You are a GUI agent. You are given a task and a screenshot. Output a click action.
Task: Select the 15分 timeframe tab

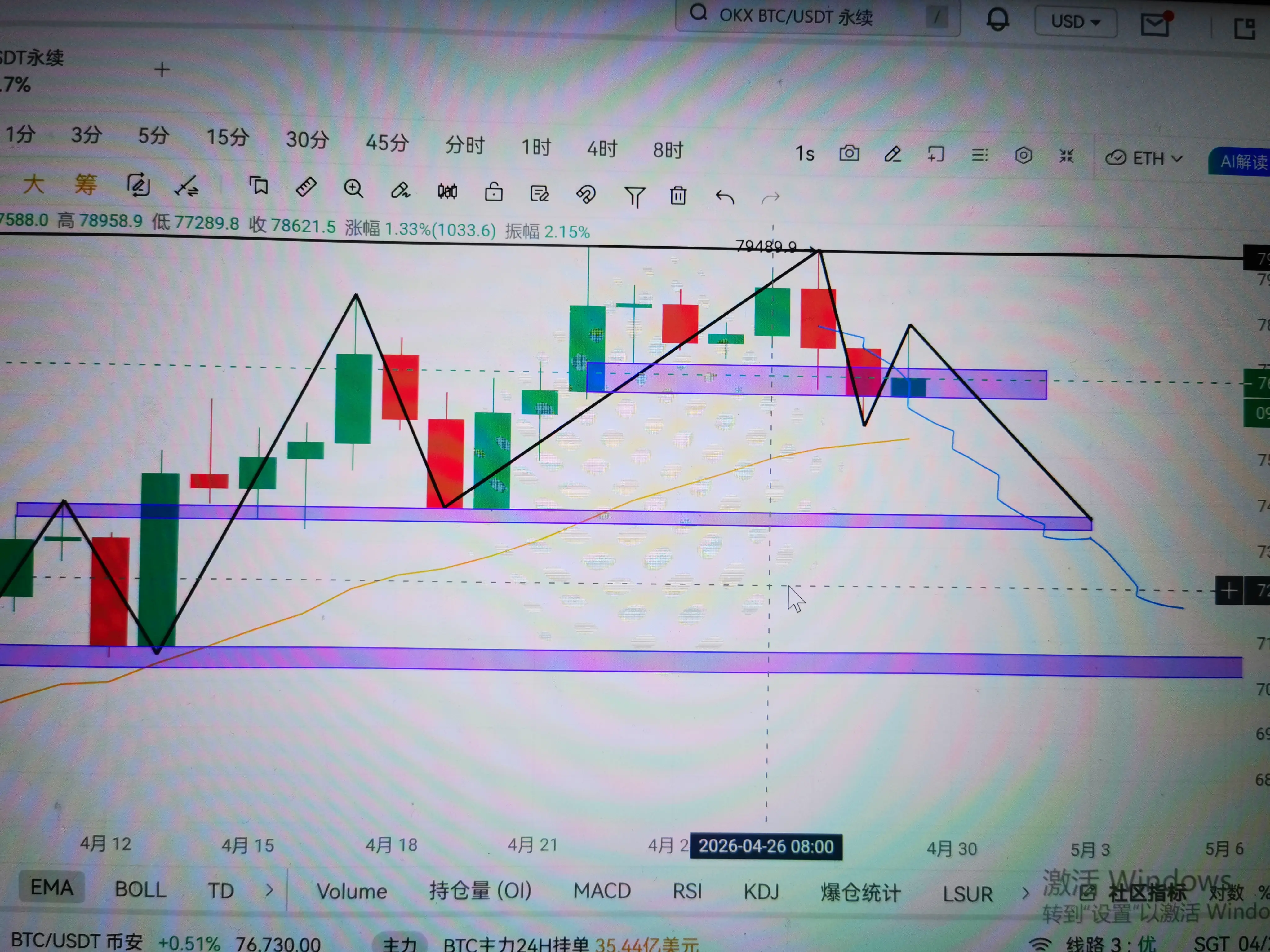pyautogui.click(x=227, y=137)
